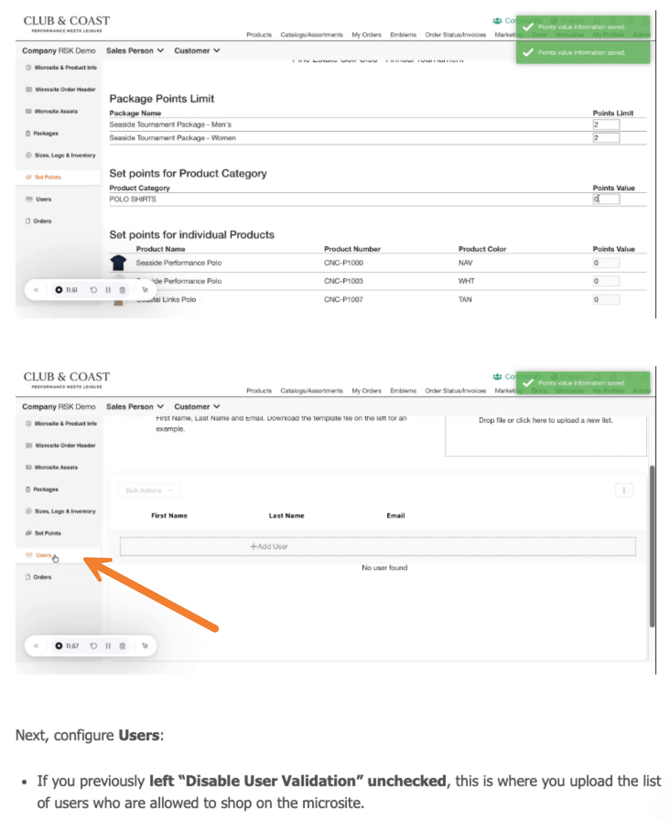
Task: Open the Emblems menu in the lower screenshot
Action: 403,391
